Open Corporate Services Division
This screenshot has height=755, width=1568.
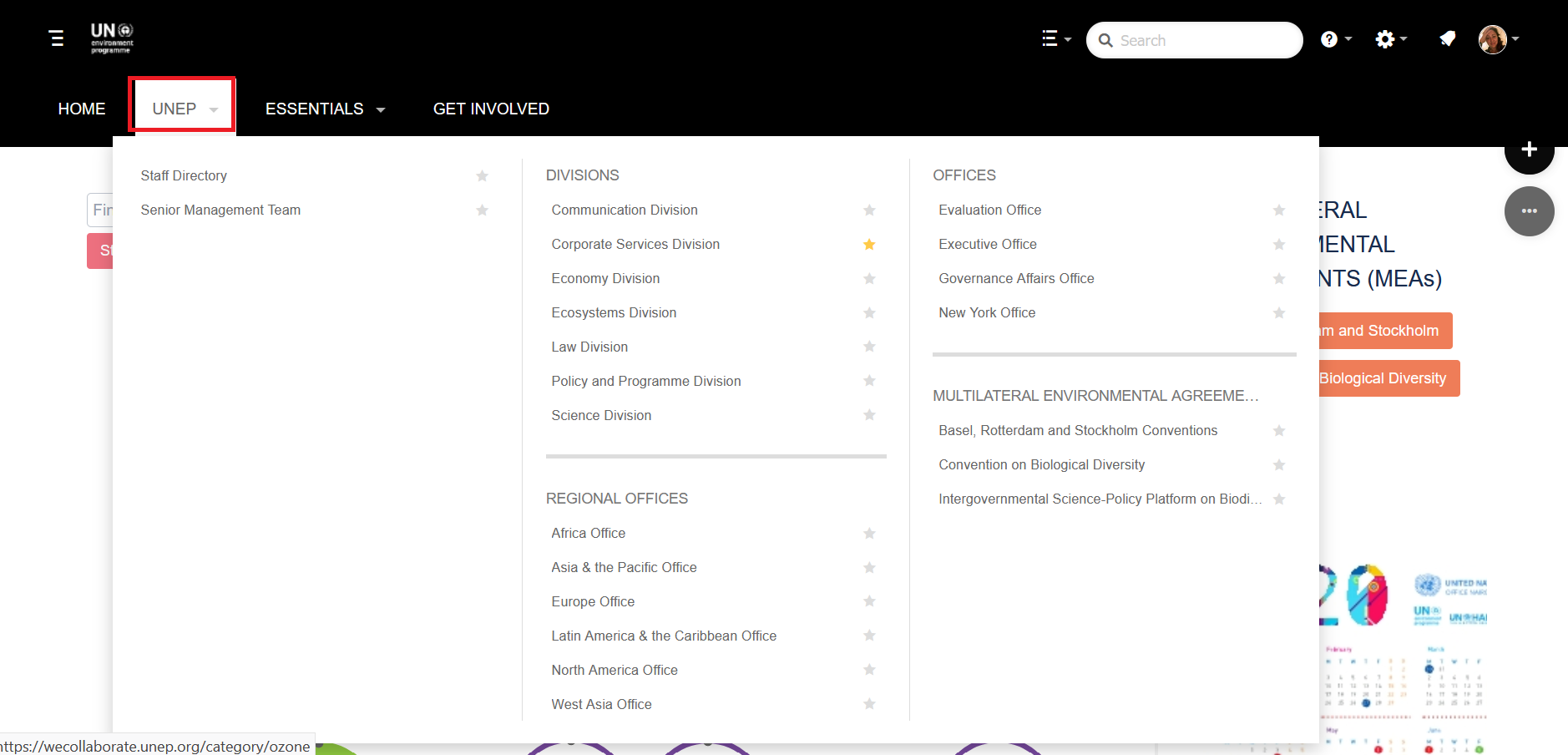(635, 244)
